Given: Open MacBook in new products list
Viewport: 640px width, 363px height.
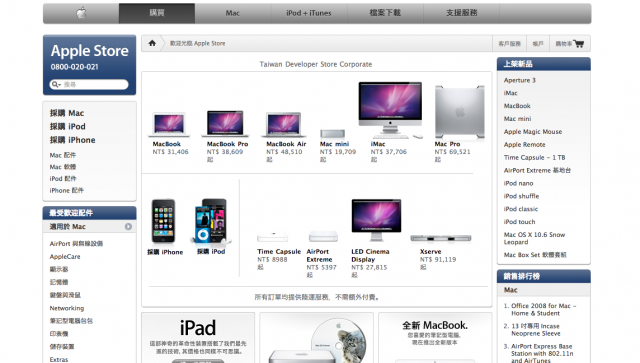Looking at the screenshot, I should point(517,106).
